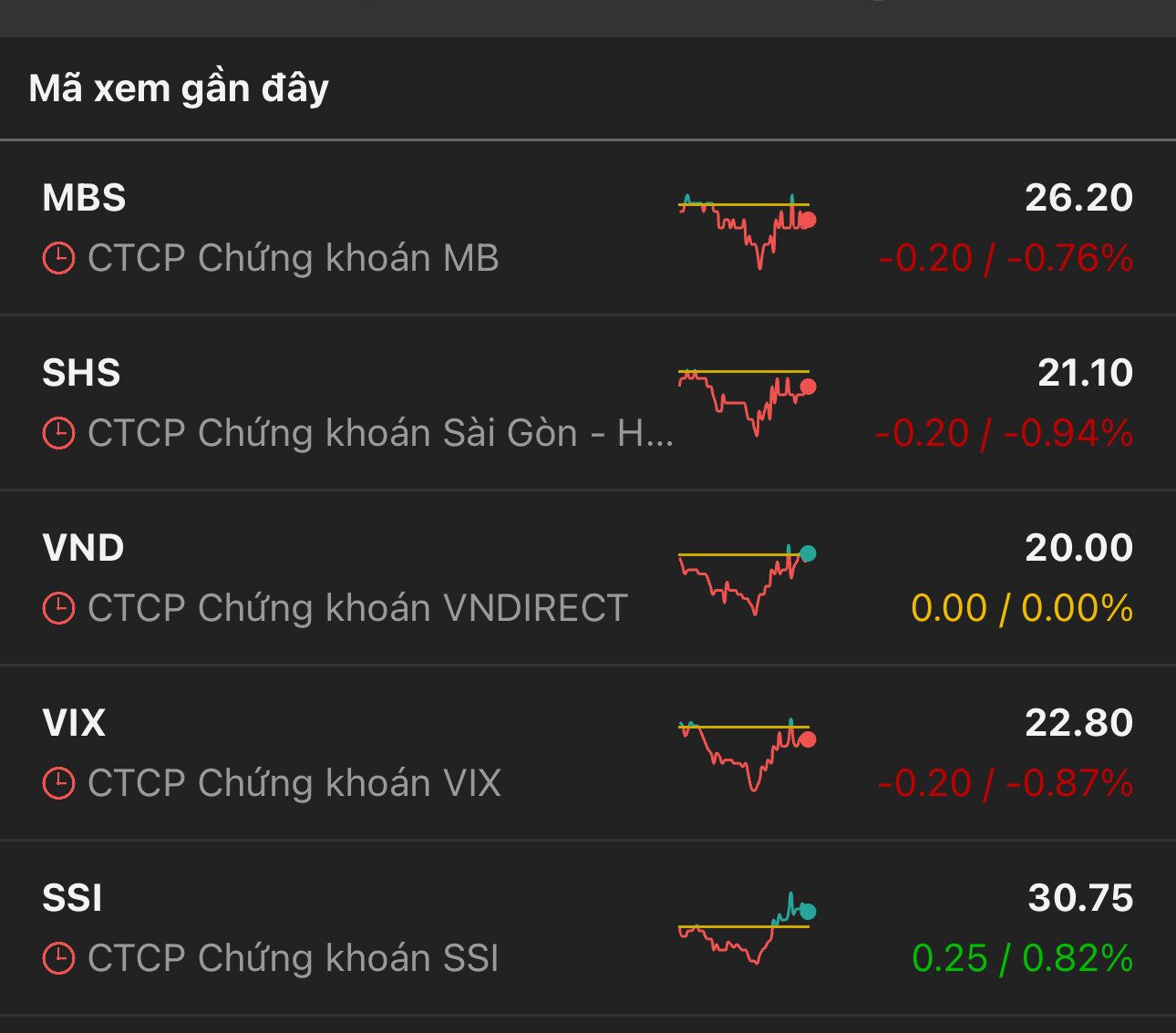The width and height of the screenshot is (1176, 1033).
Task: Click the clock icon beside CTCP Chứng khoán SSI
Action: tap(59, 958)
